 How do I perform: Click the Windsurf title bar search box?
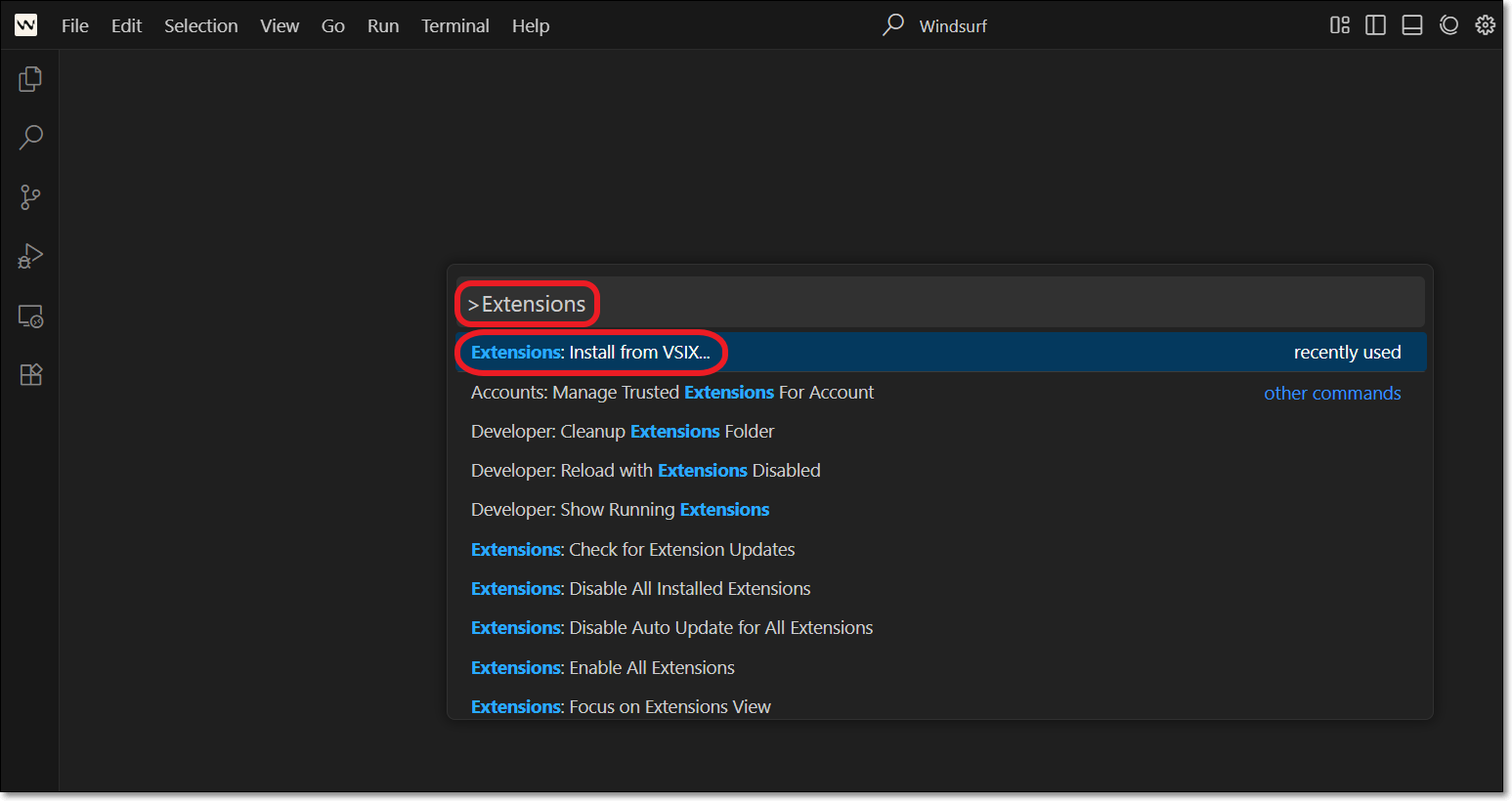pos(934,25)
